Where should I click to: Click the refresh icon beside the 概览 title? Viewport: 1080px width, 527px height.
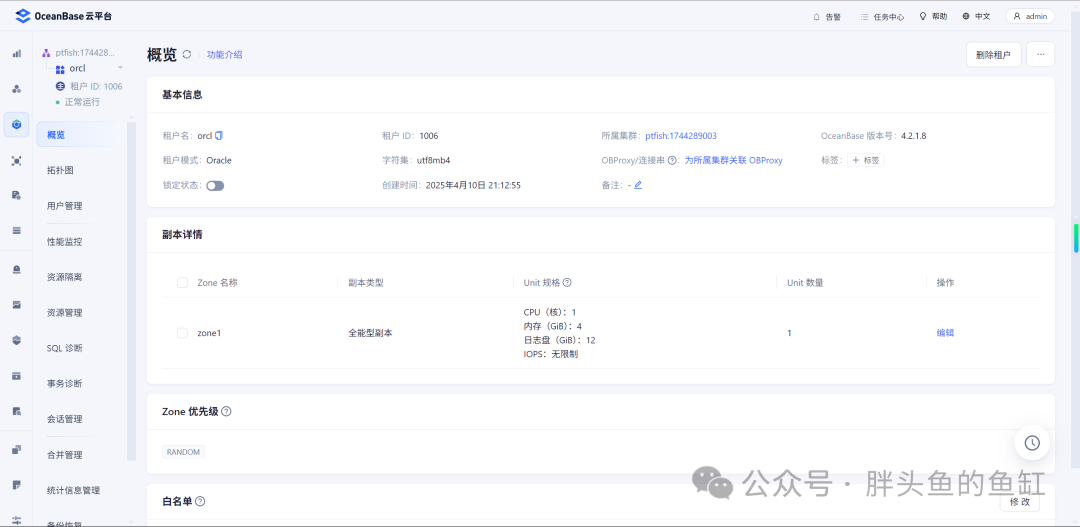pos(187,54)
